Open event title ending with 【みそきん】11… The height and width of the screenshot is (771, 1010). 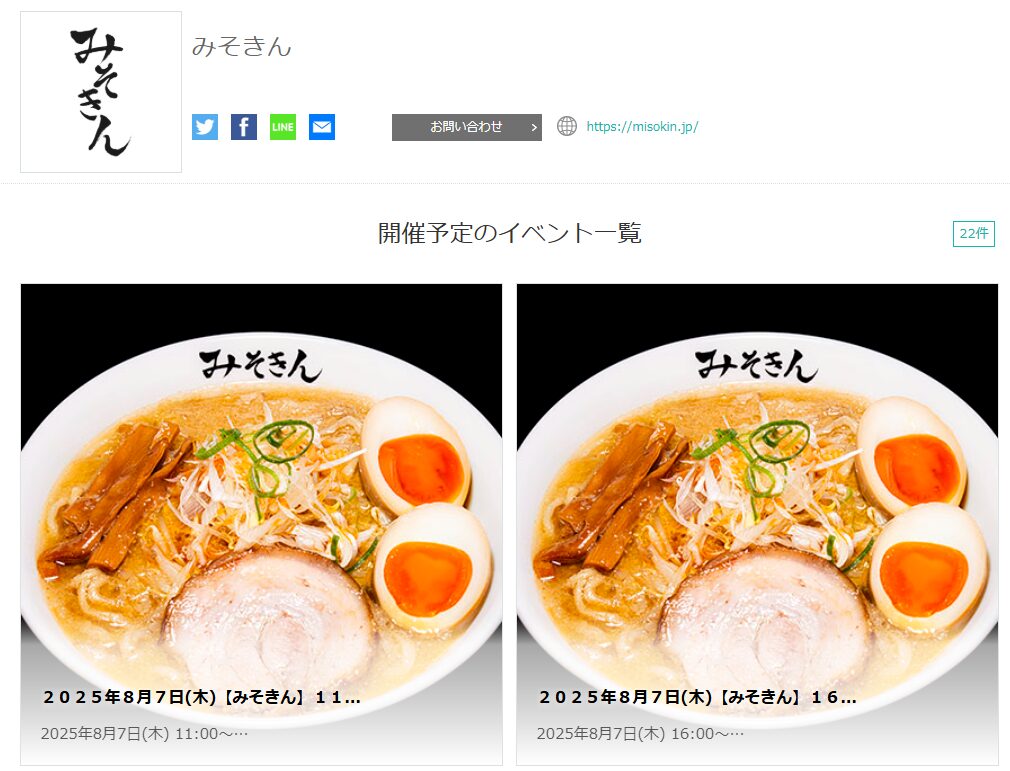(201, 697)
